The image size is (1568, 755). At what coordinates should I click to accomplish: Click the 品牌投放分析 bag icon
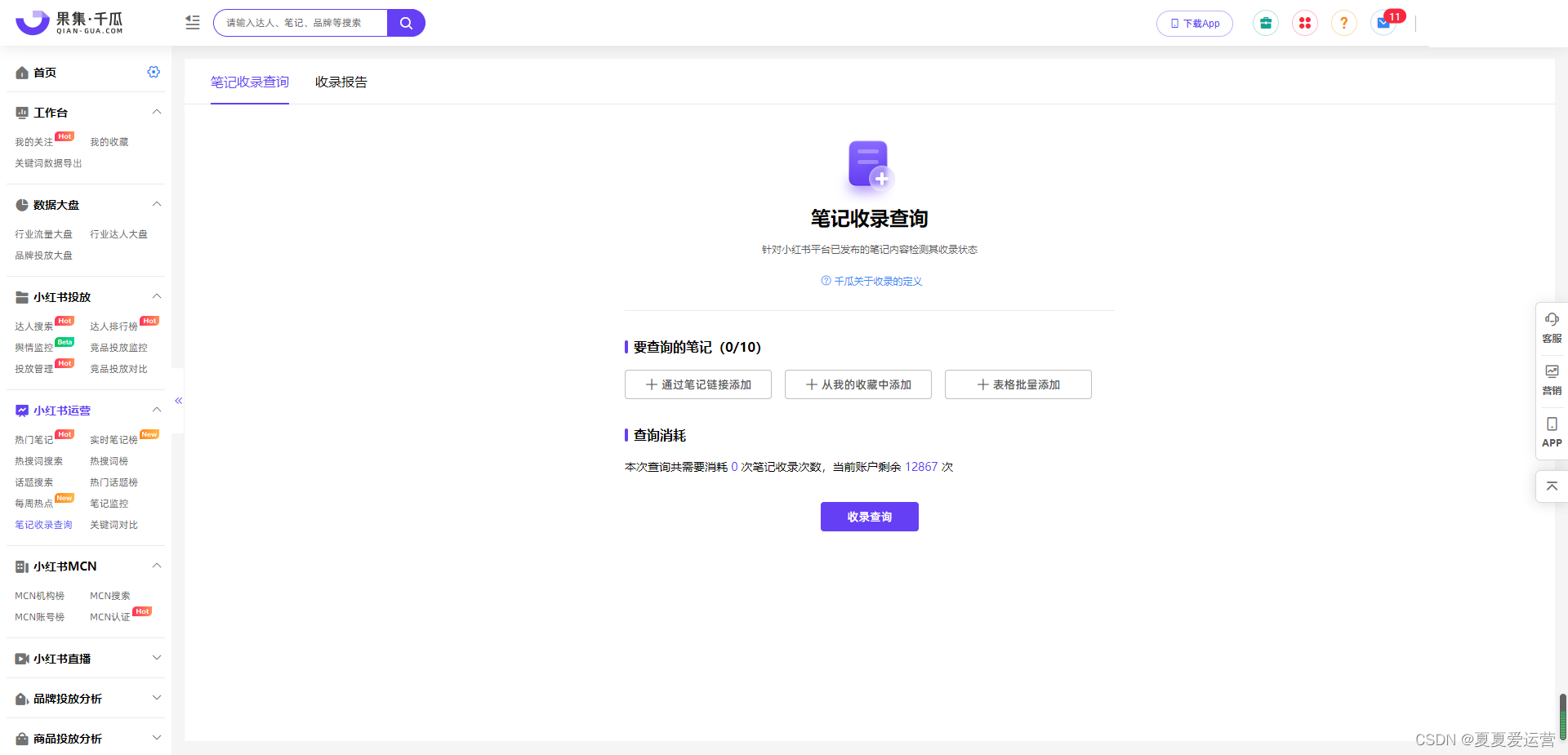(22, 699)
